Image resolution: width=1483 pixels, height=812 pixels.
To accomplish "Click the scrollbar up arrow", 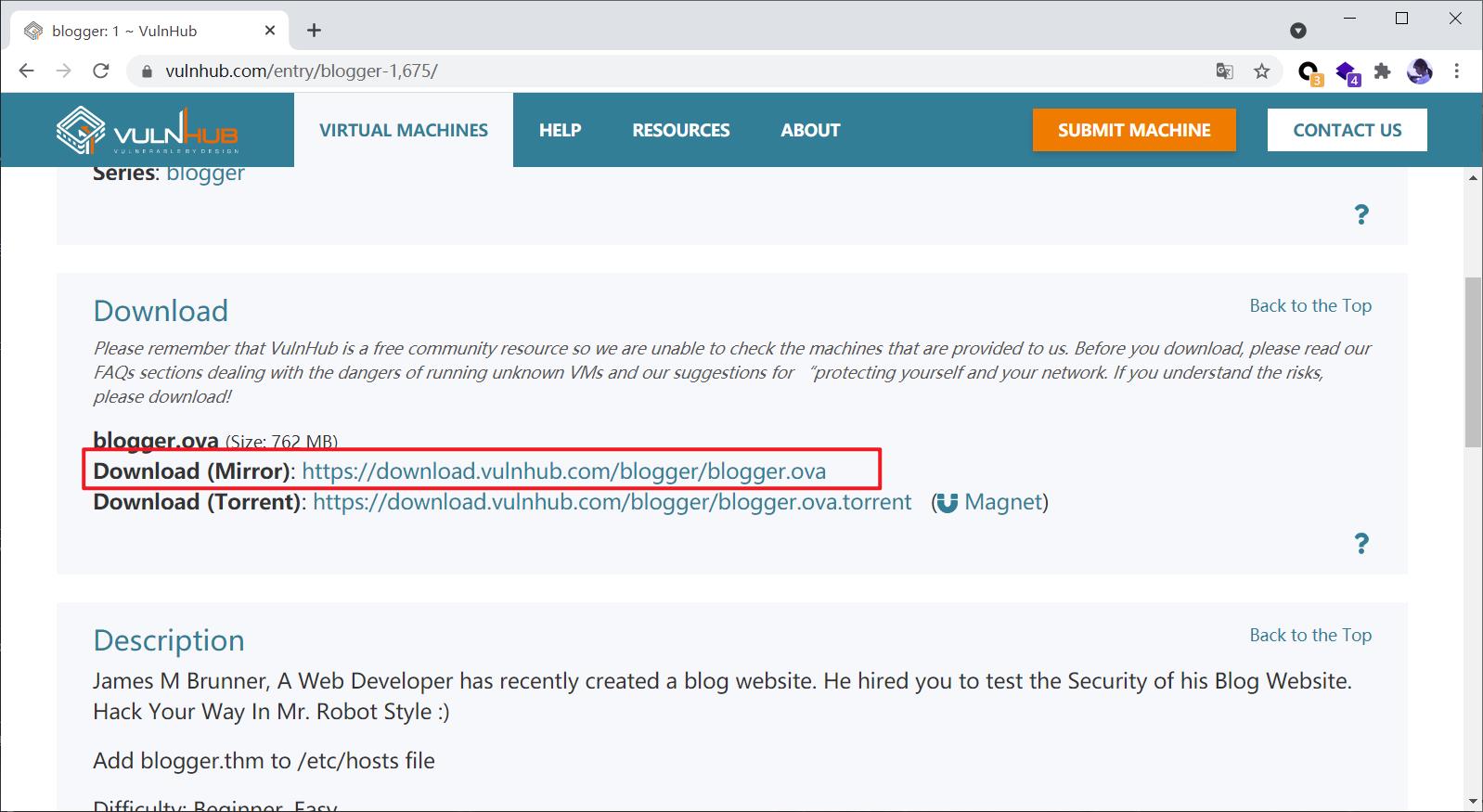I will pos(1473,177).
